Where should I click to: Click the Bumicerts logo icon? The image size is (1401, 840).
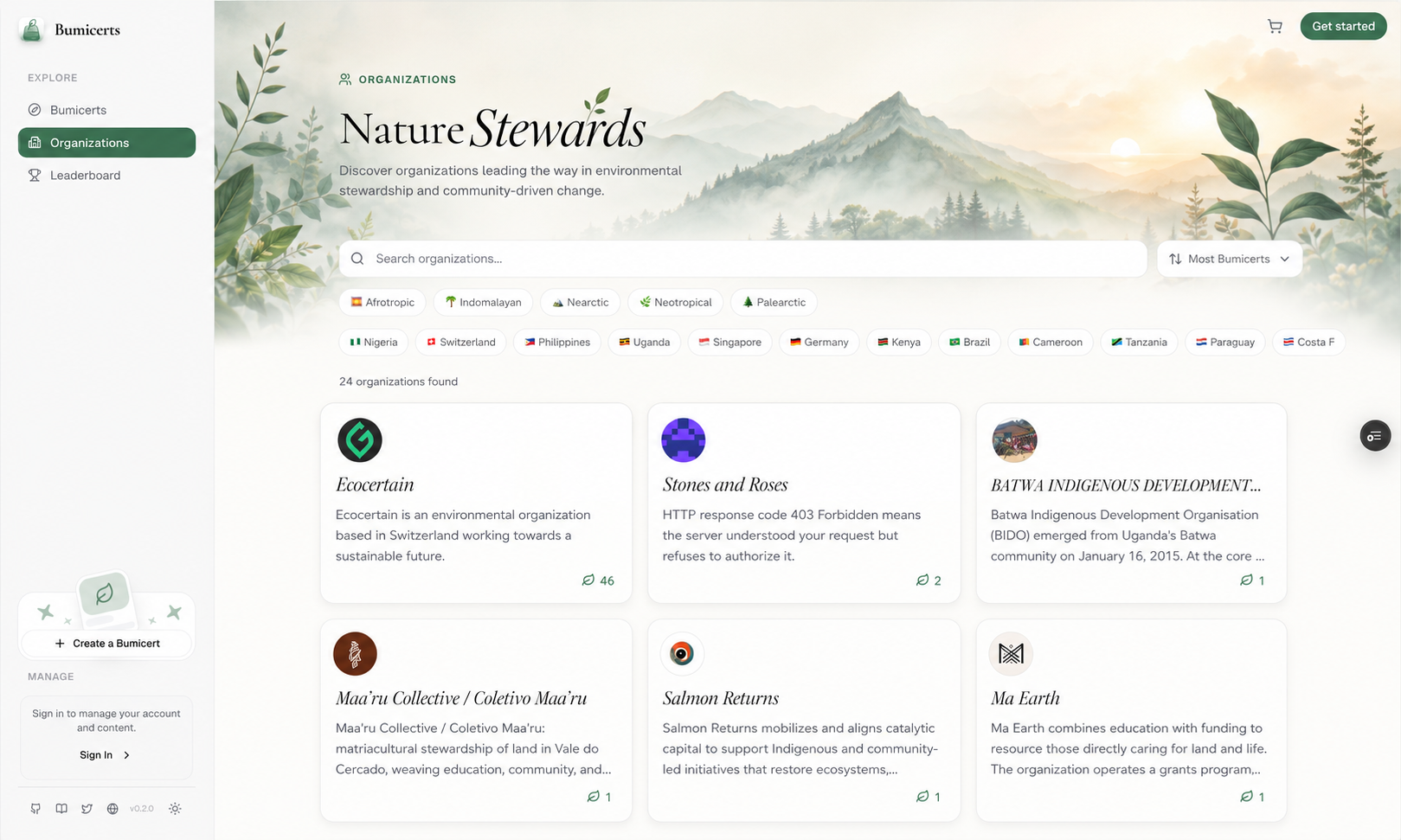pos(32,29)
